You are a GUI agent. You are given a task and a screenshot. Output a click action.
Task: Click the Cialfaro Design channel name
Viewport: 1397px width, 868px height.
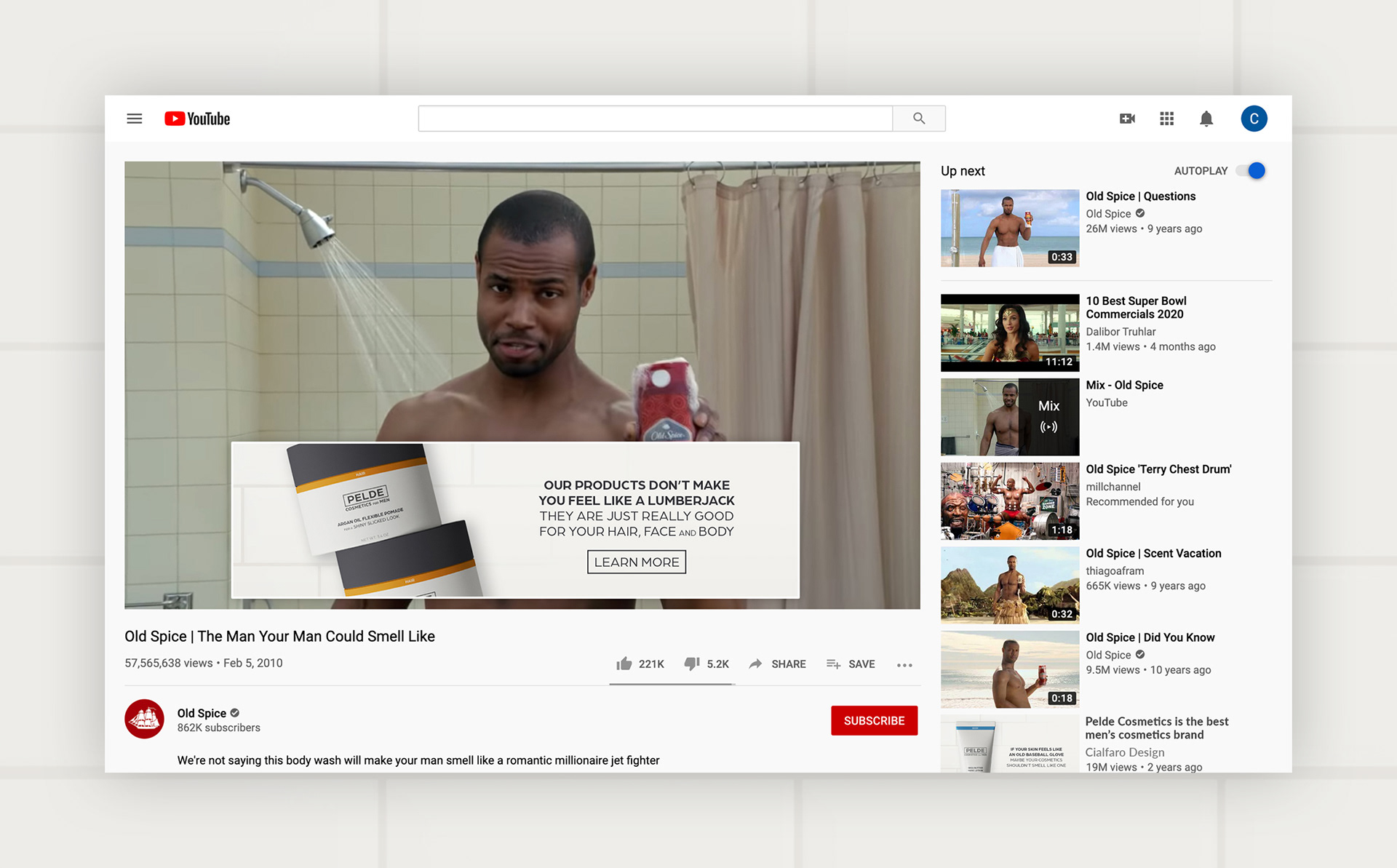1125,752
